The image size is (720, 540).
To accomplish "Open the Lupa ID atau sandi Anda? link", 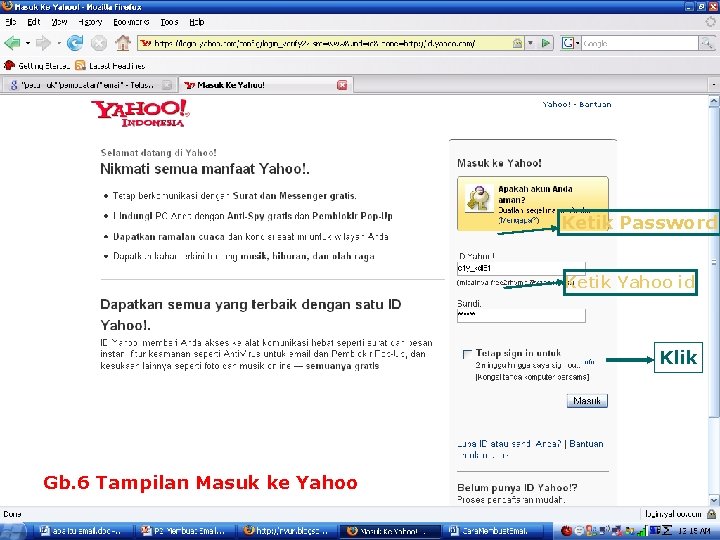I will [x=509, y=444].
